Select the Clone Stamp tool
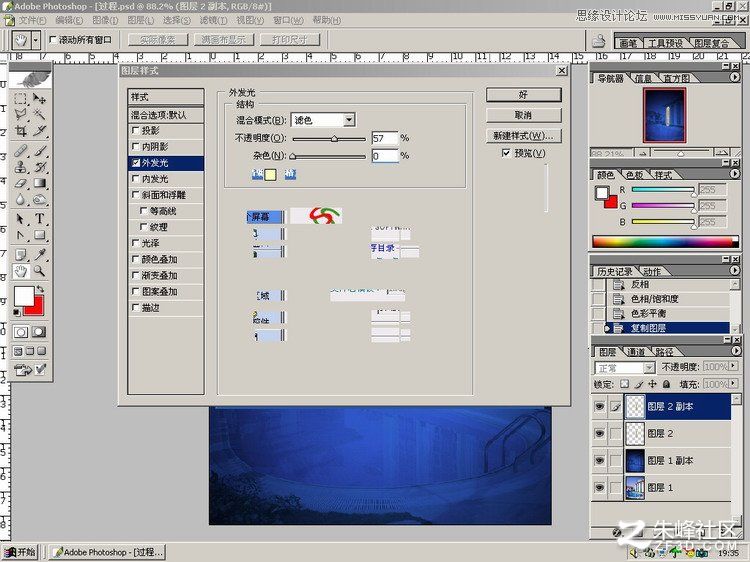Screen dimensions: 750x562 [x=20, y=167]
